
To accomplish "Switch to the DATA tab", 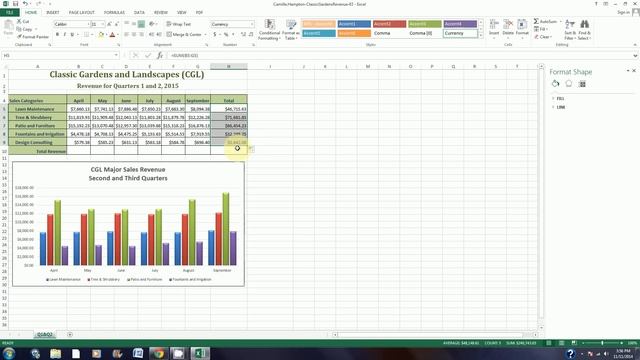I will tap(139, 13).
